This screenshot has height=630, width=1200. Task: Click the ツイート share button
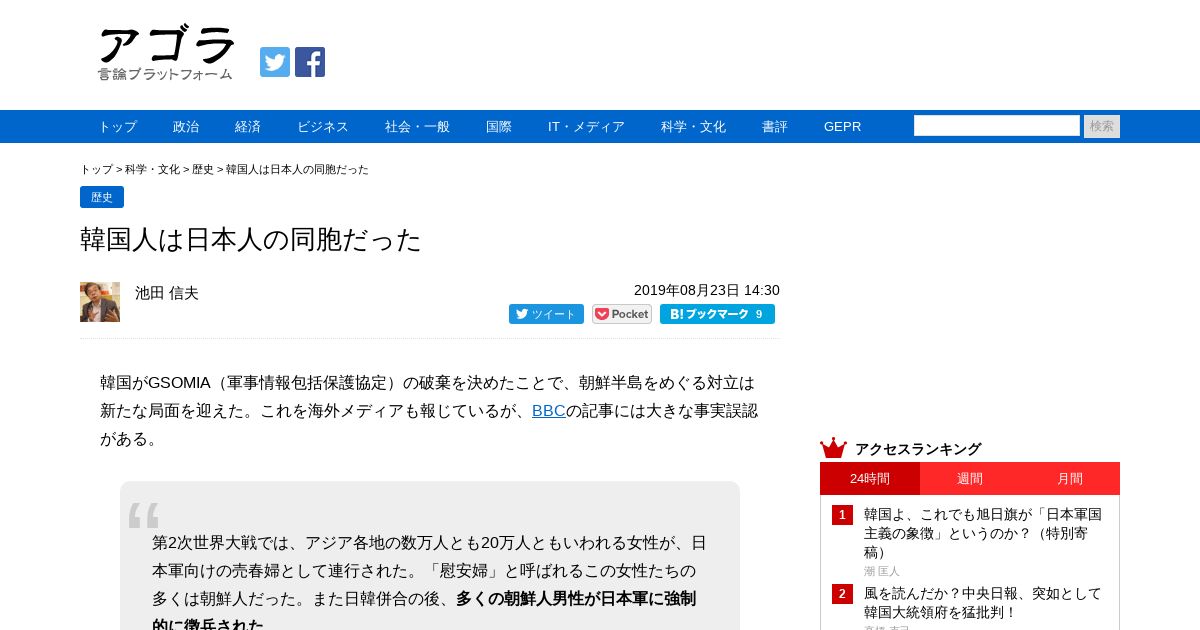pos(546,314)
